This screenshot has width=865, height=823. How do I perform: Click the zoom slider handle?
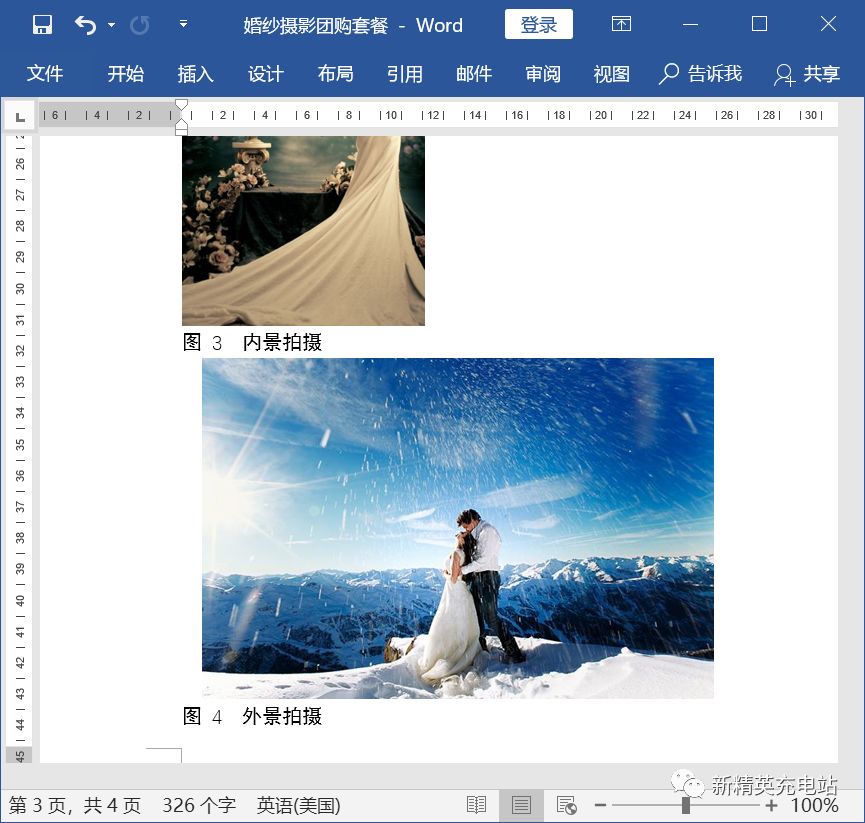click(686, 805)
